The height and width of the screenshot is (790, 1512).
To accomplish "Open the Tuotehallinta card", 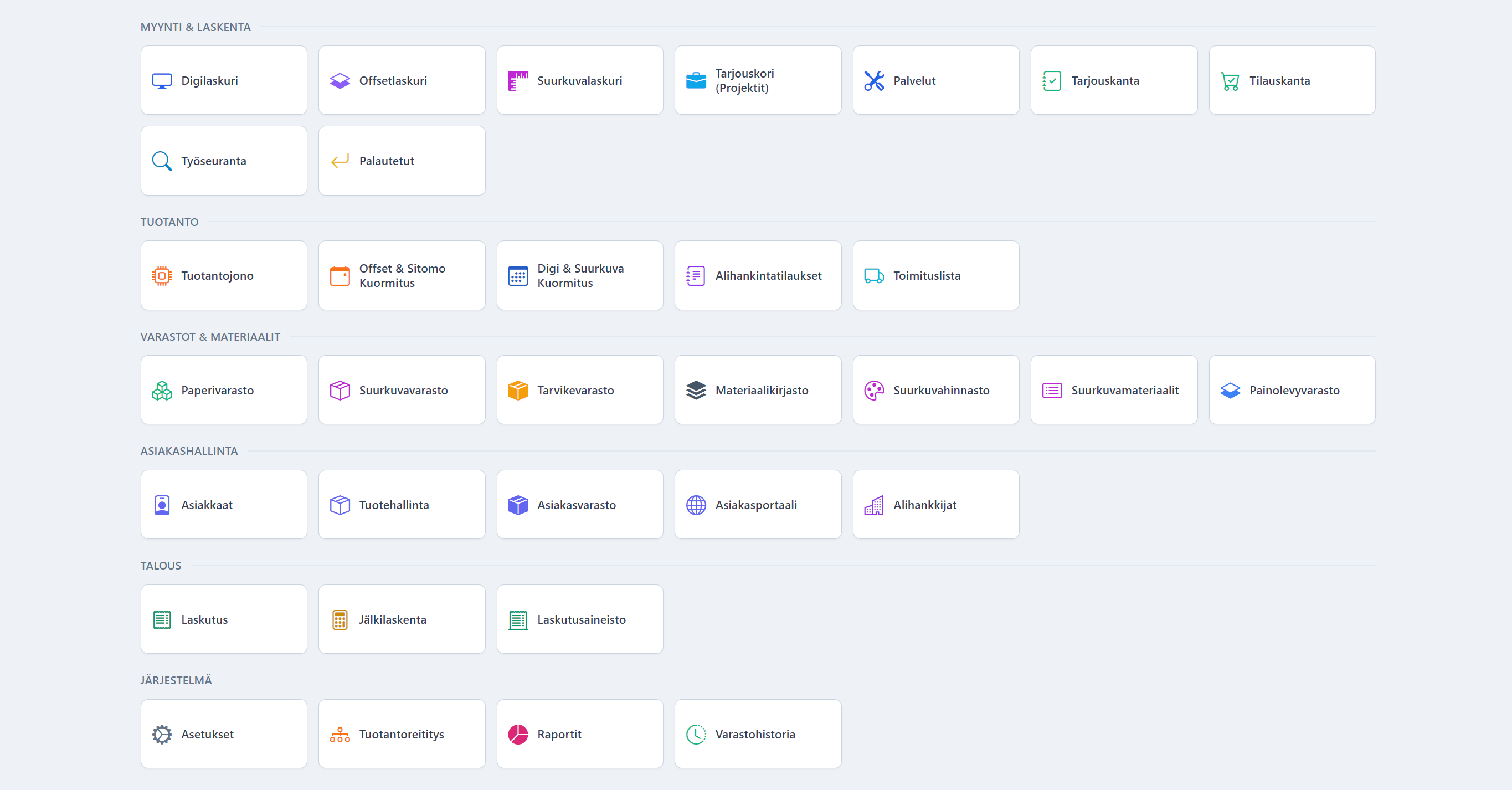I will tap(402, 504).
